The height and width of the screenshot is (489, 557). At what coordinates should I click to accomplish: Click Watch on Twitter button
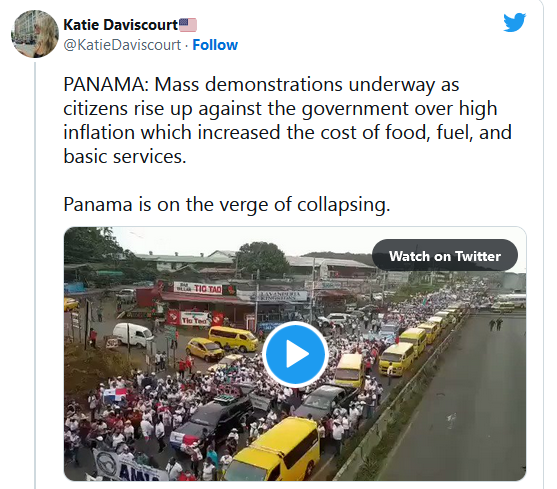[445, 256]
